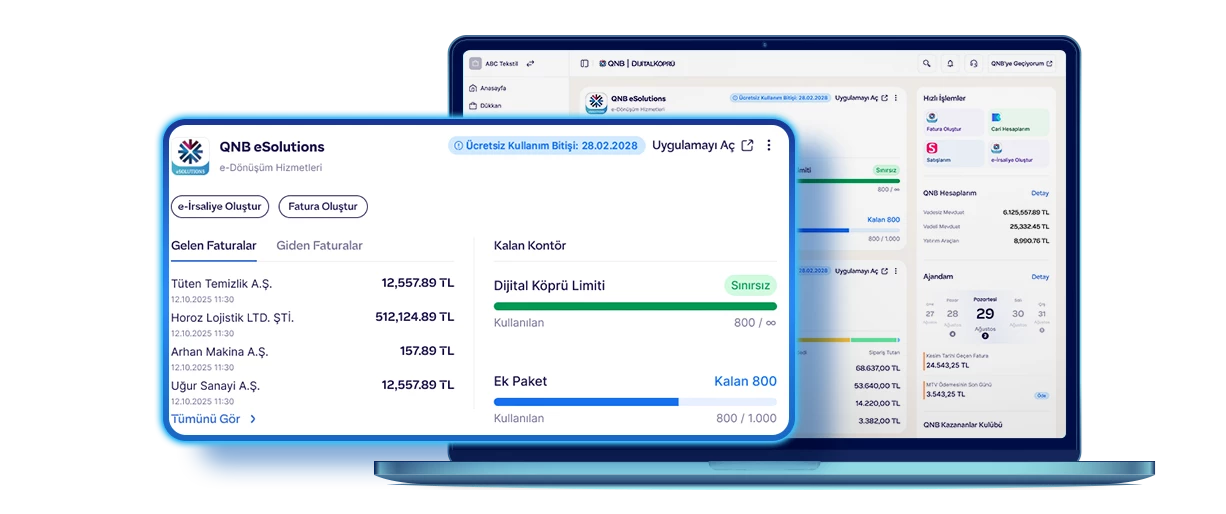Click the e-İrsaliye Oluştur quick action tile on the laptop
This screenshot has height=514, width=1226.
[1018, 153]
